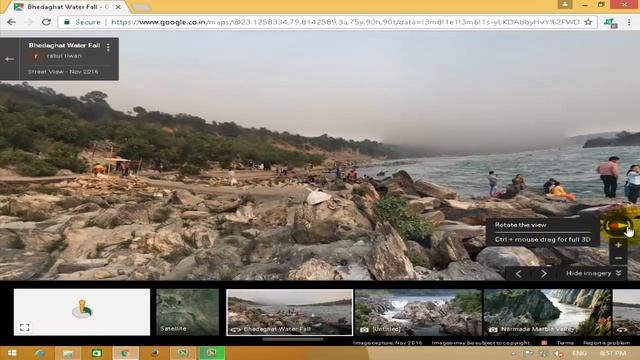This screenshot has width=640, height=360.
Task: Collapse the thumbnail strip with Hide imagery
Action: coord(593,273)
